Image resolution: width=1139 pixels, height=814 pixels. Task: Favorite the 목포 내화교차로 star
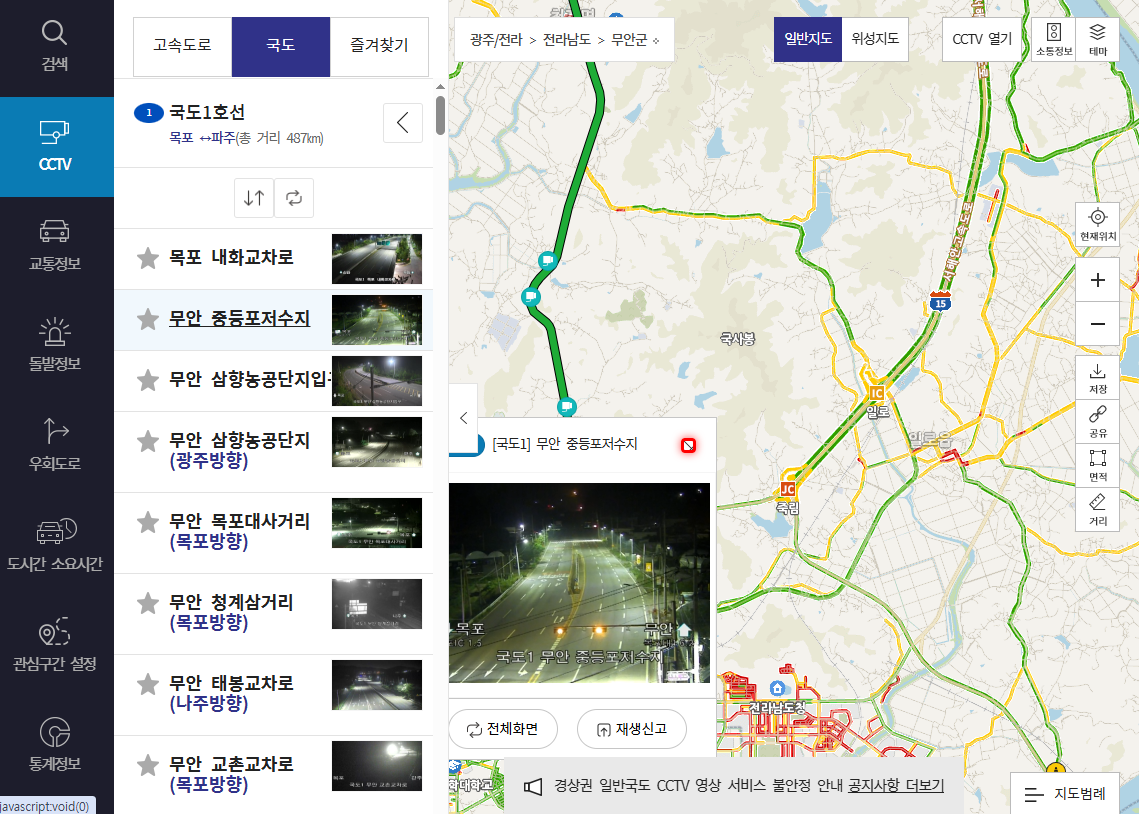pos(148,259)
